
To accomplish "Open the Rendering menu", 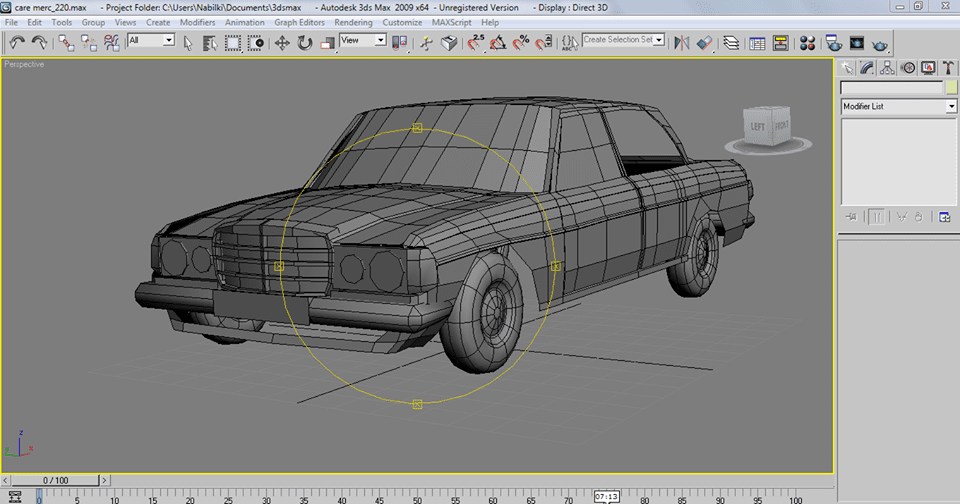I will (x=353, y=22).
